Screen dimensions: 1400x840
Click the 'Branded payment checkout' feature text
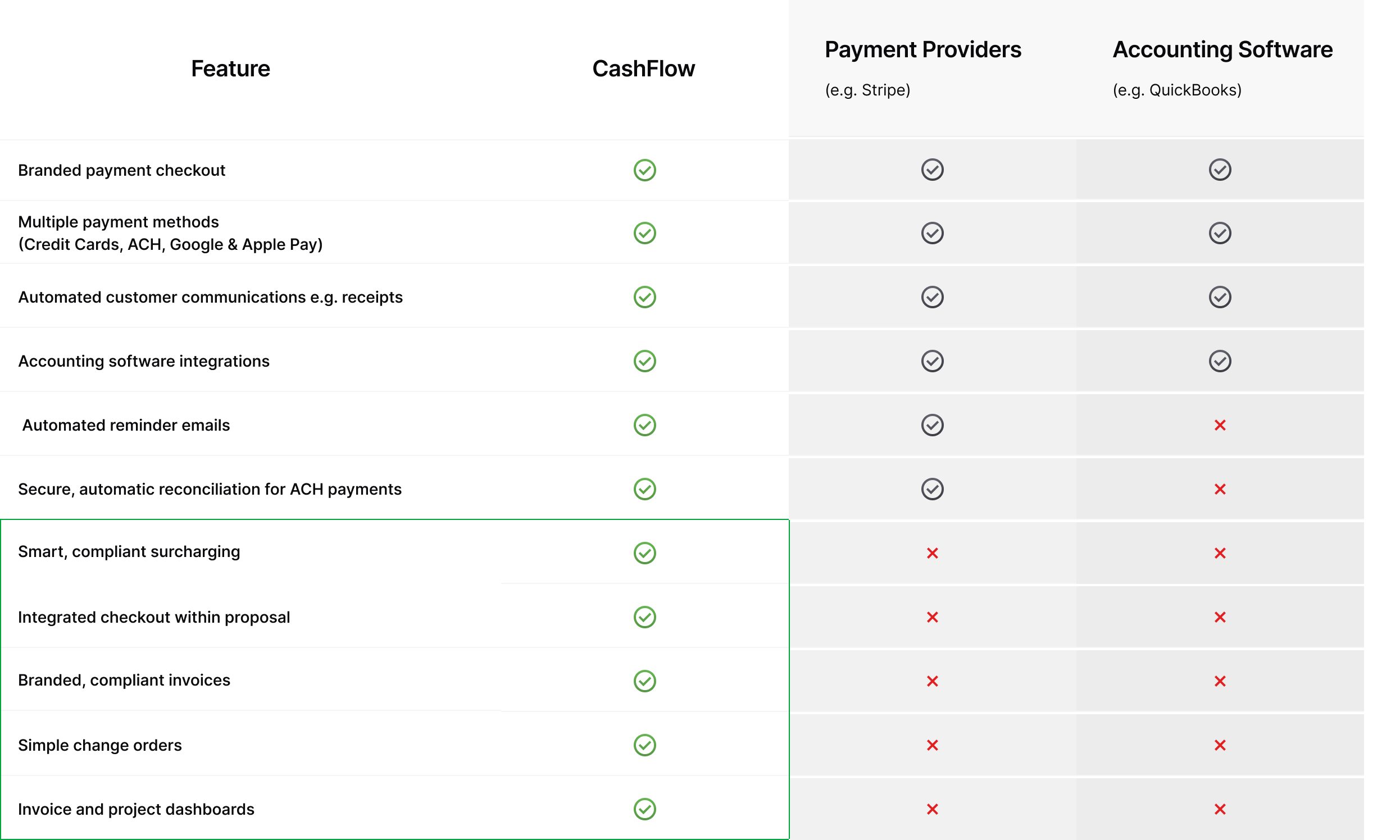[x=122, y=170]
